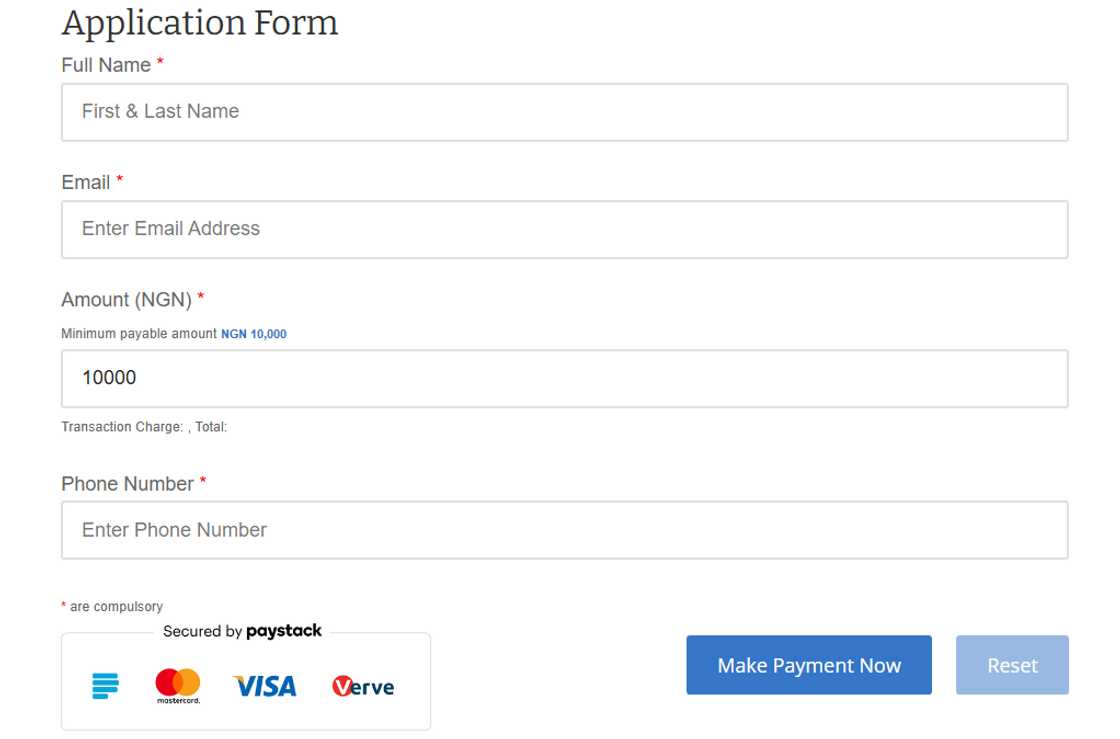The width and height of the screenshot is (1120, 739).
Task: Click the Verve card logo
Action: tap(363, 686)
